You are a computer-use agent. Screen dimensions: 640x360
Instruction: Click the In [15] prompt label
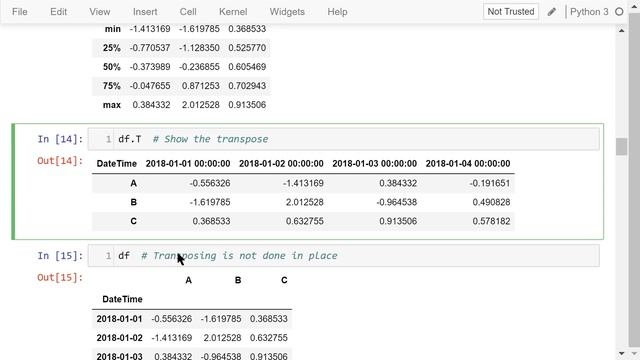coord(60,256)
